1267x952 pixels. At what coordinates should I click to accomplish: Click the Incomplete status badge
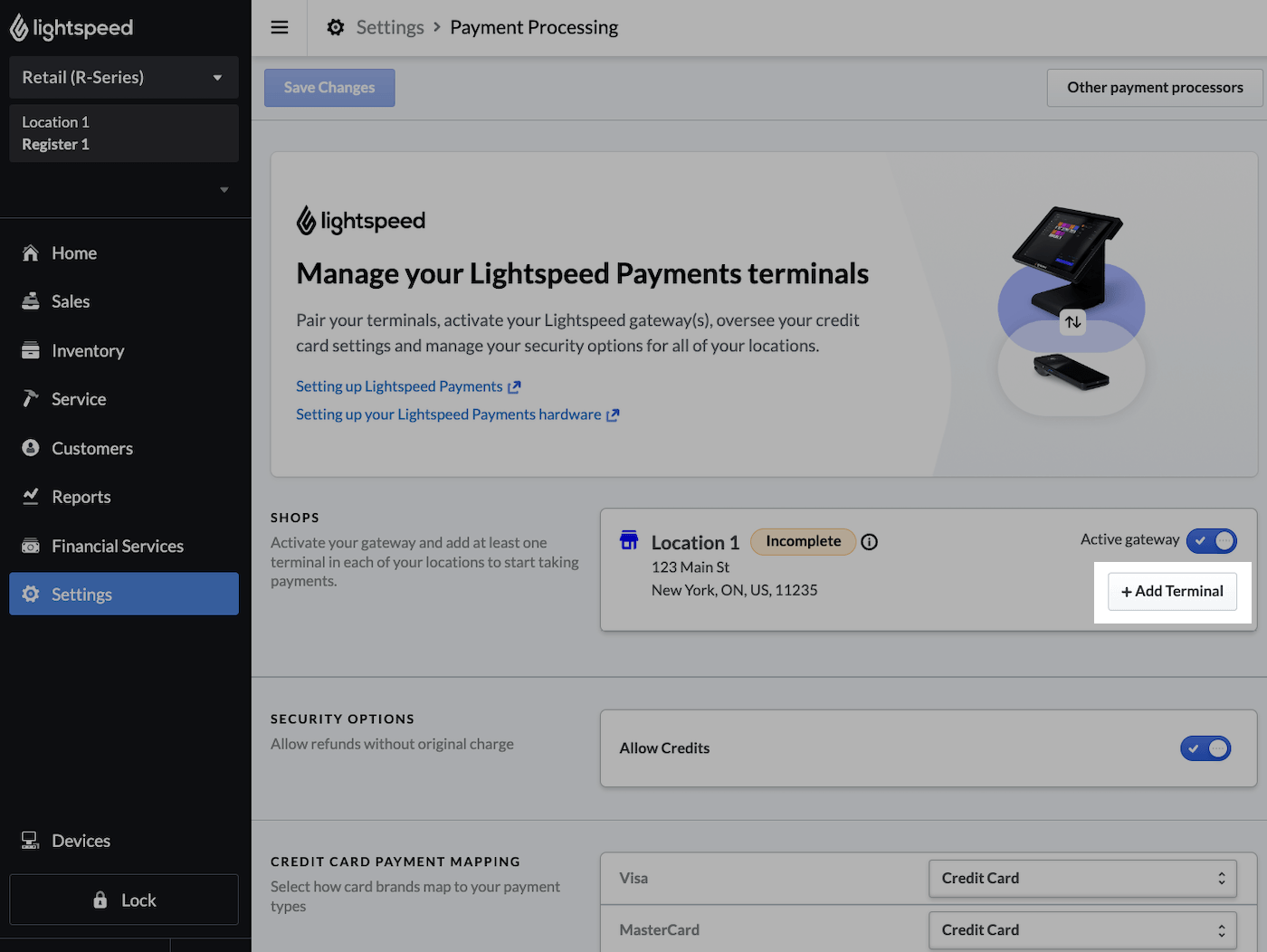click(x=804, y=541)
